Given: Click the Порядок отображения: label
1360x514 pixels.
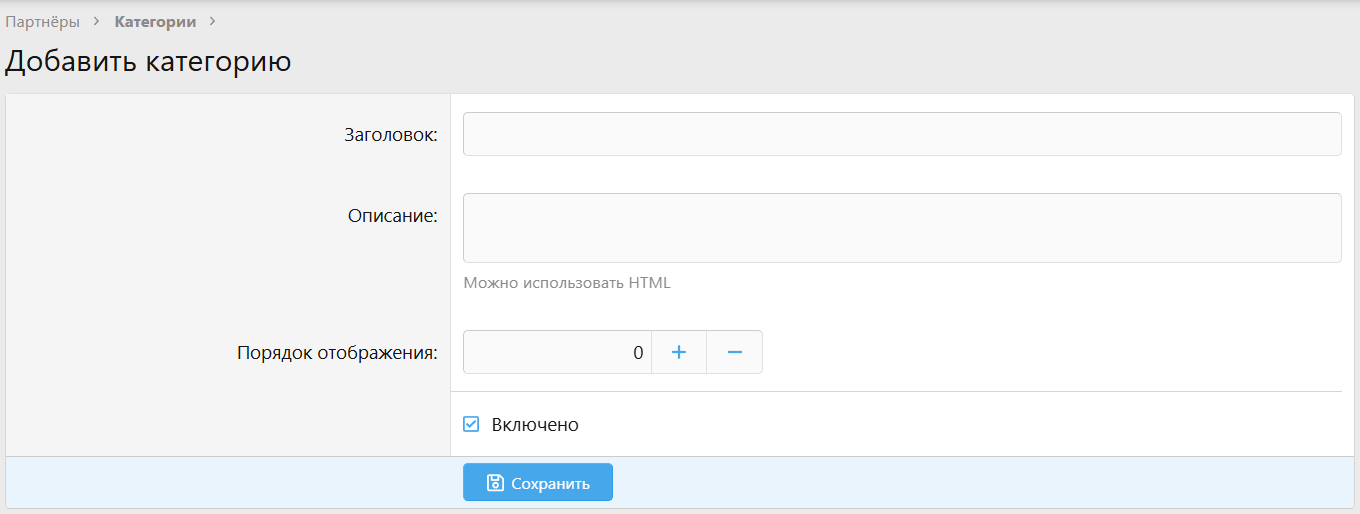Looking at the screenshot, I should 337,353.
